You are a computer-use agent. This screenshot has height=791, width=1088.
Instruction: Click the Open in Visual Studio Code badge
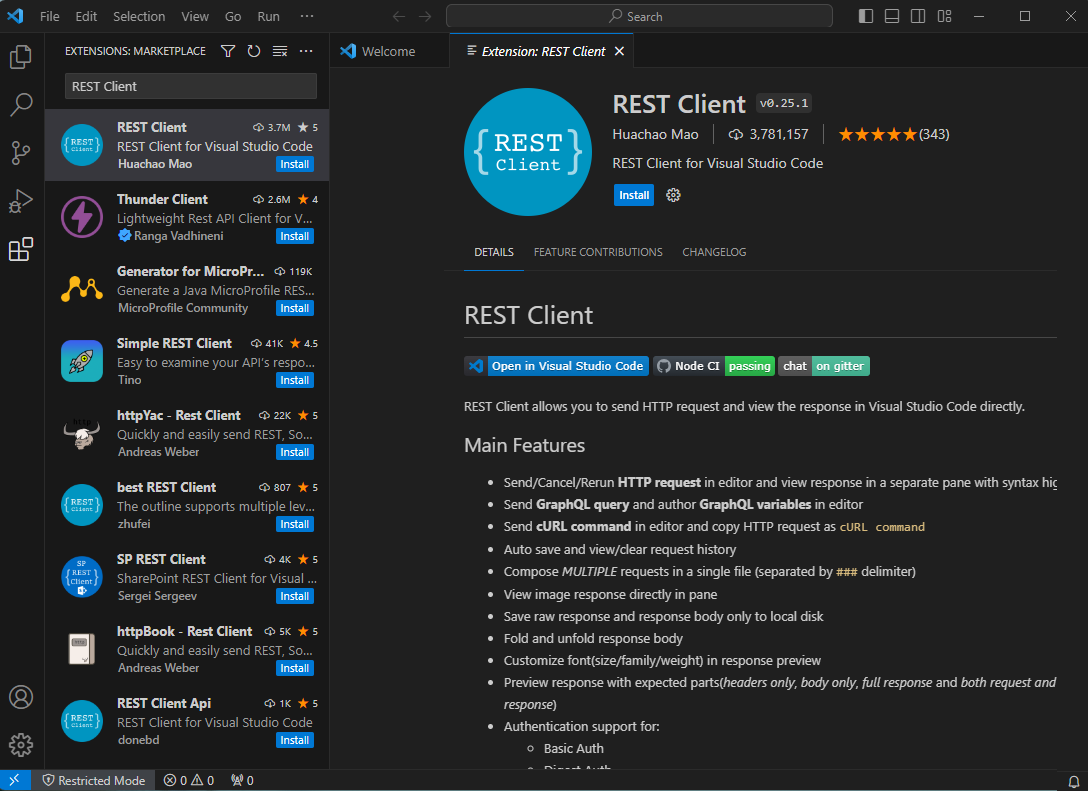(x=556, y=366)
